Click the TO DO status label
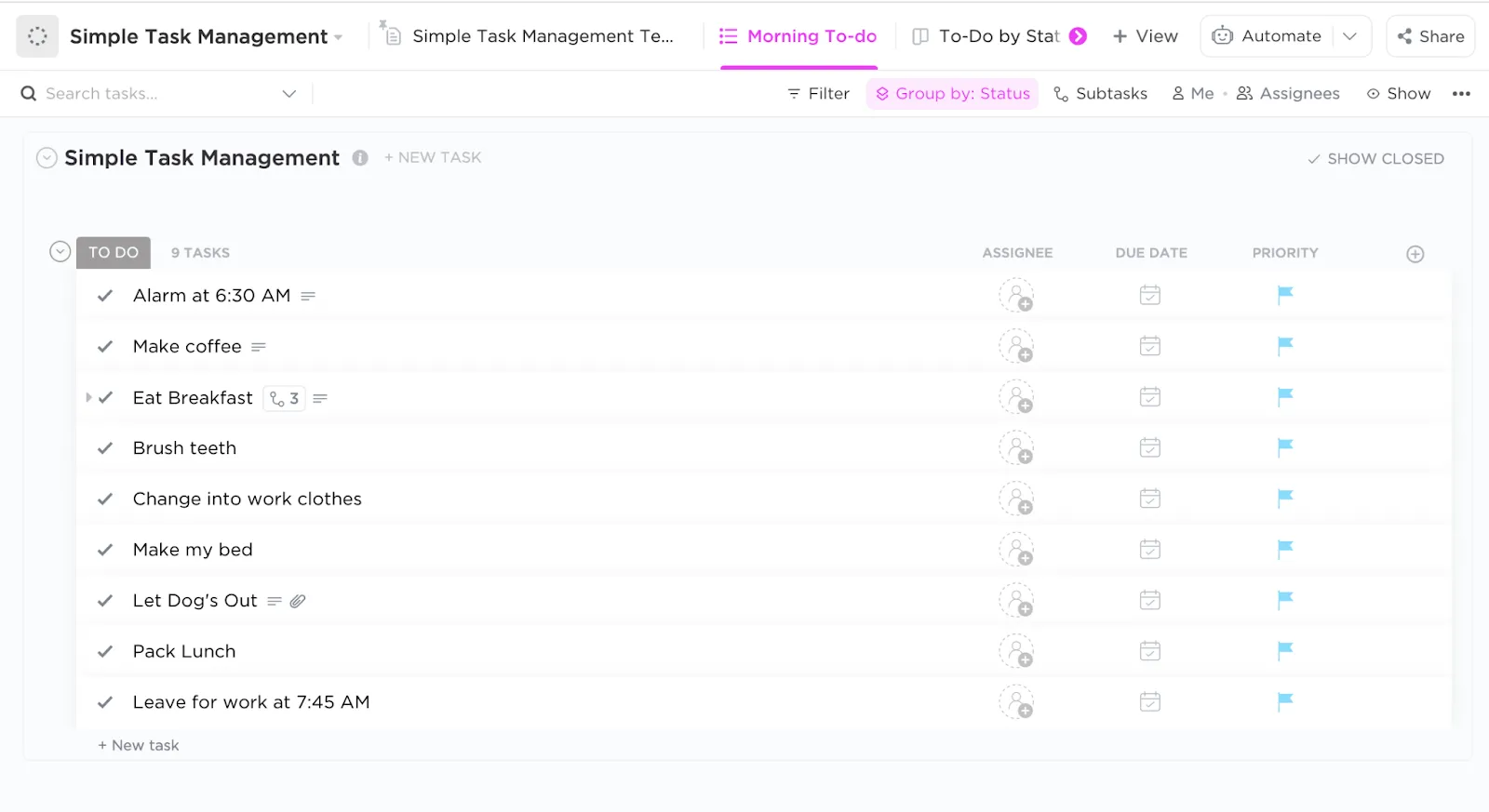This screenshot has width=1489, height=812. coord(114,252)
